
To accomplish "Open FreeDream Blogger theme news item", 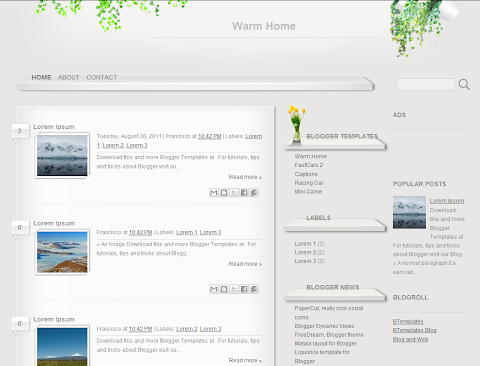I will pyautogui.click(x=329, y=335).
